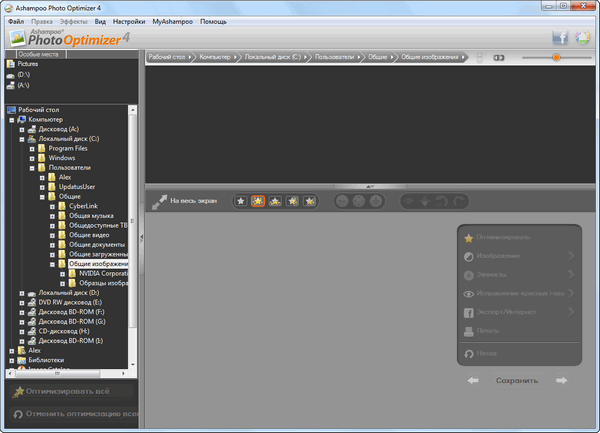Viewport: 600px width, 433px height.
Task: Go to next image with right arrow
Action: tap(561, 380)
